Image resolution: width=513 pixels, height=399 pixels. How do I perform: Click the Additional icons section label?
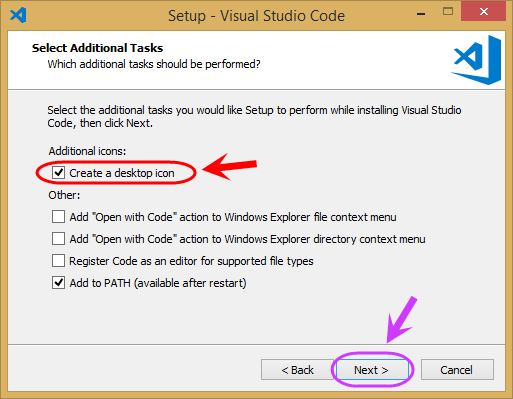pyautogui.click(x=87, y=151)
